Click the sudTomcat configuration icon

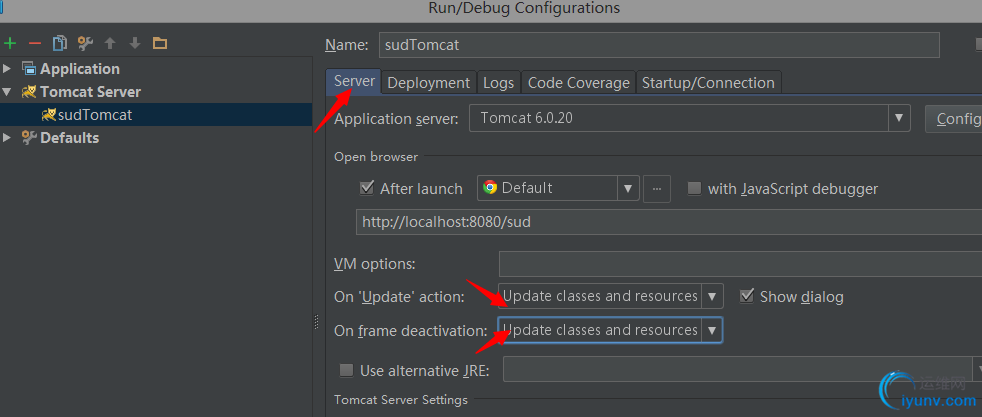(x=48, y=115)
